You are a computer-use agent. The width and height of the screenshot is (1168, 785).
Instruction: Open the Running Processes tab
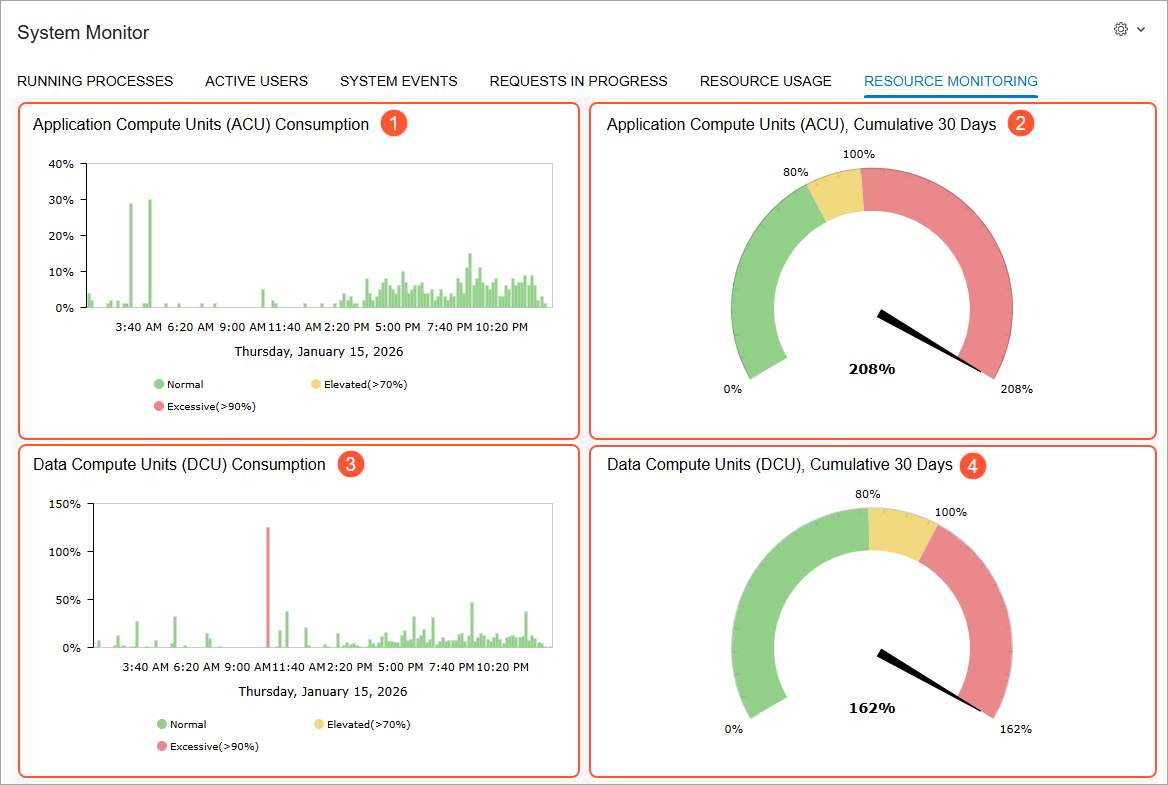[x=95, y=81]
